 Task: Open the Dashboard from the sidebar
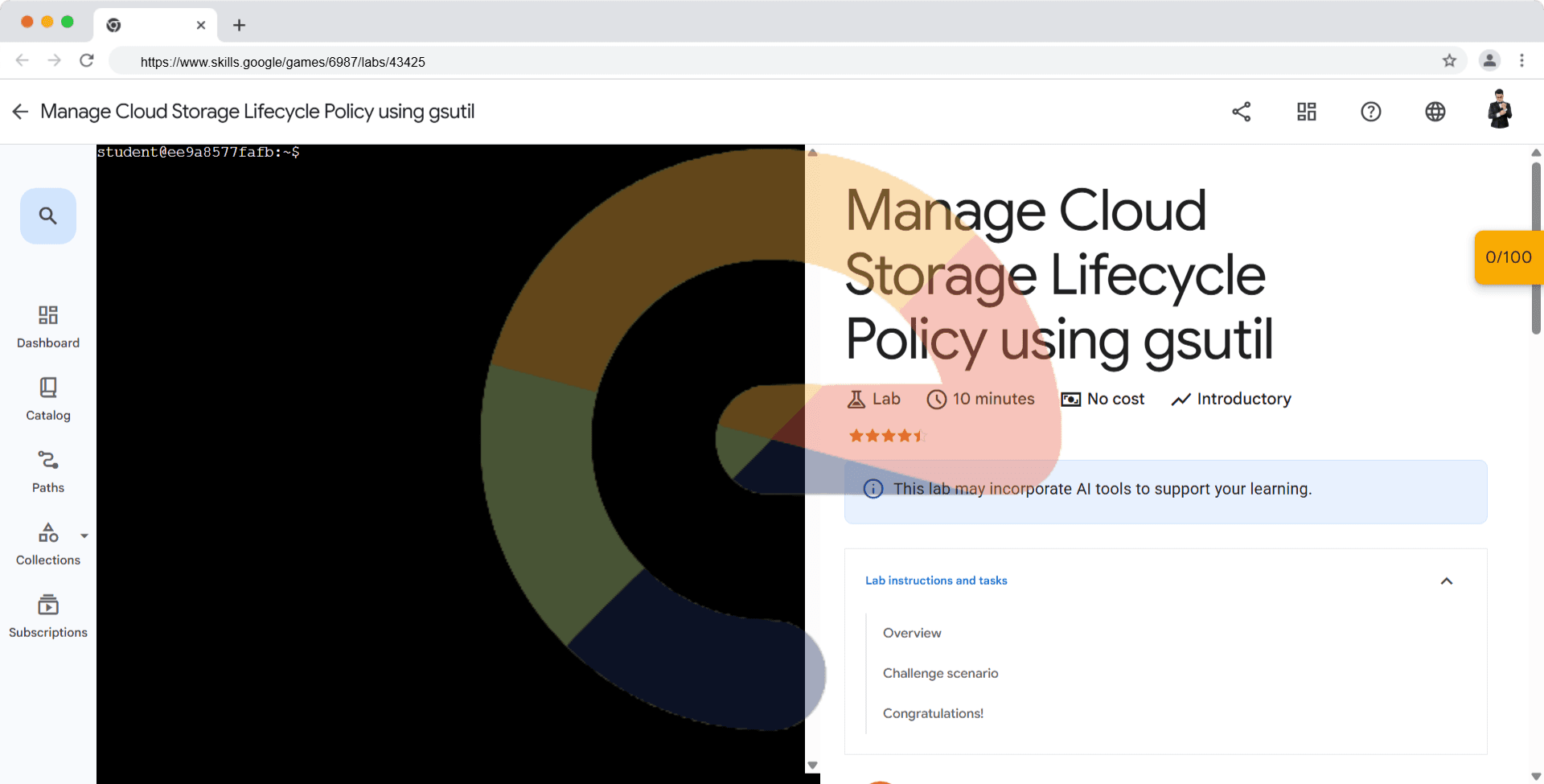point(48,326)
